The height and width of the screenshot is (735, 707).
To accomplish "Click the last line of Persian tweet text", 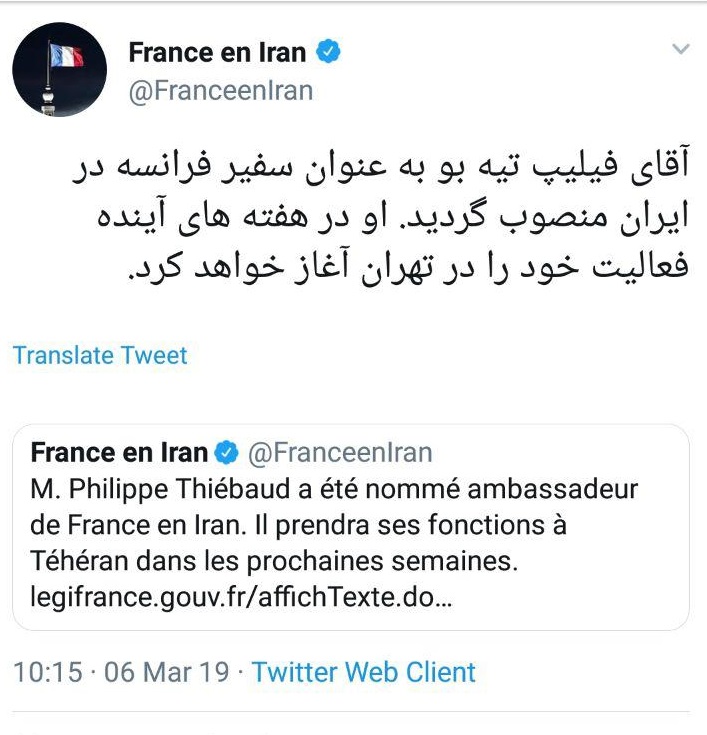I will coord(410,270).
